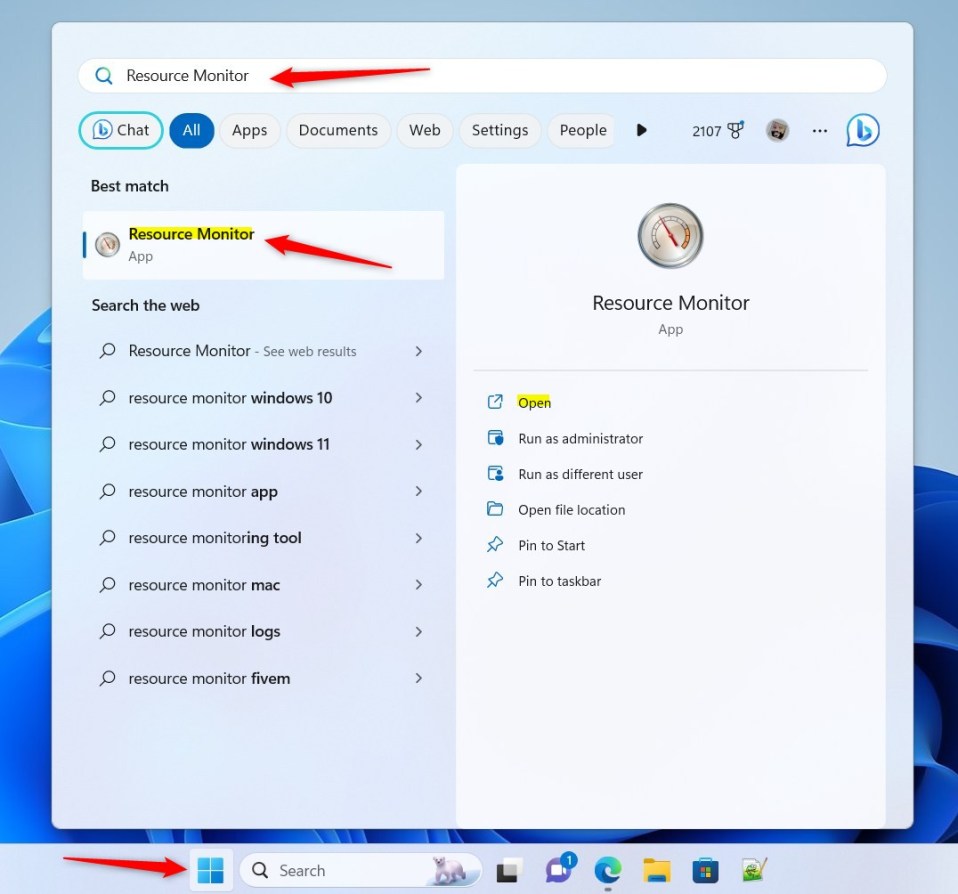Switch to the Settings filter tab
Screen dimensions: 958x894
[x=500, y=130]
